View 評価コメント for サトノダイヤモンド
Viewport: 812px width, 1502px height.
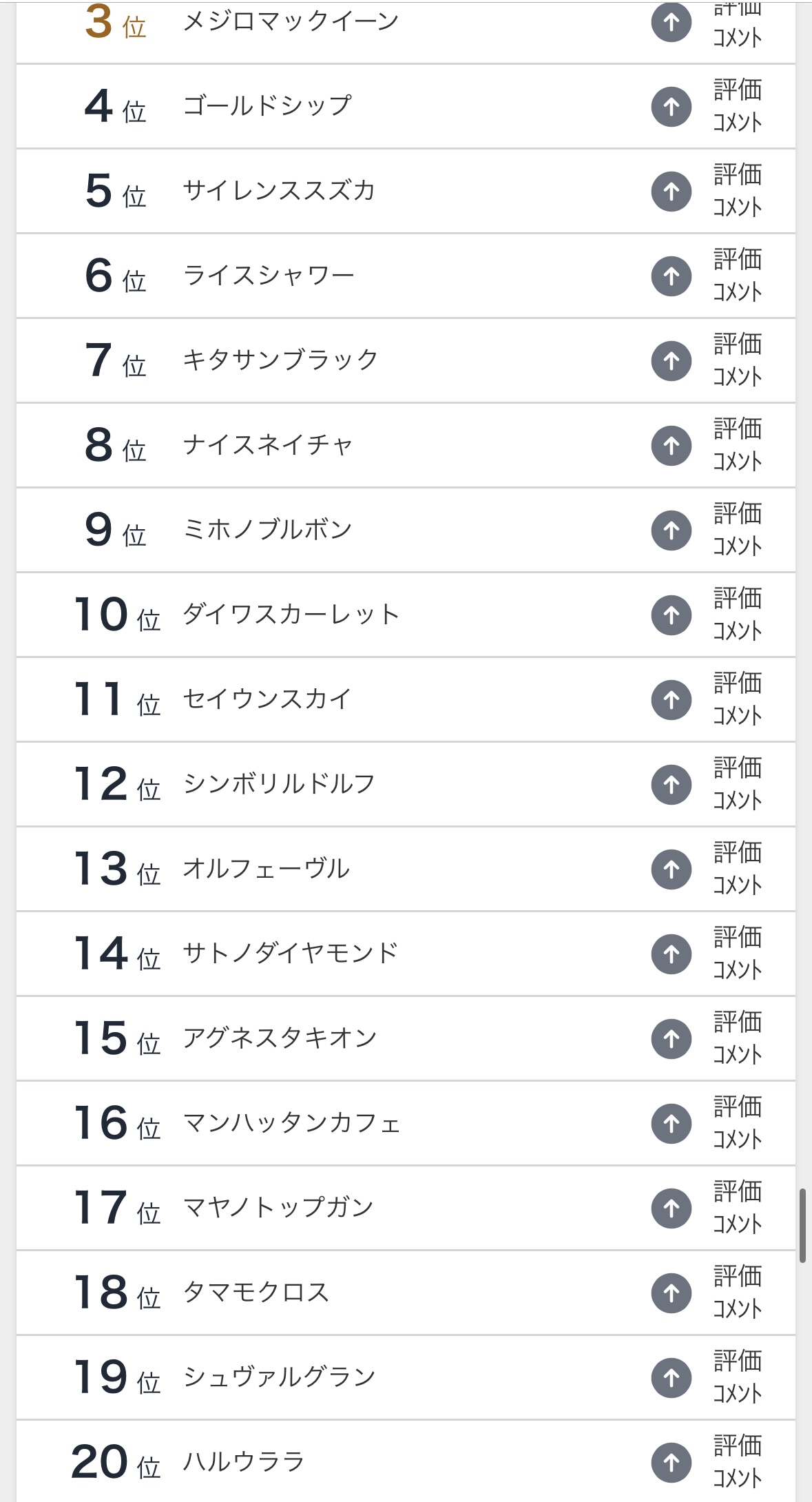(x=737, y=954)
